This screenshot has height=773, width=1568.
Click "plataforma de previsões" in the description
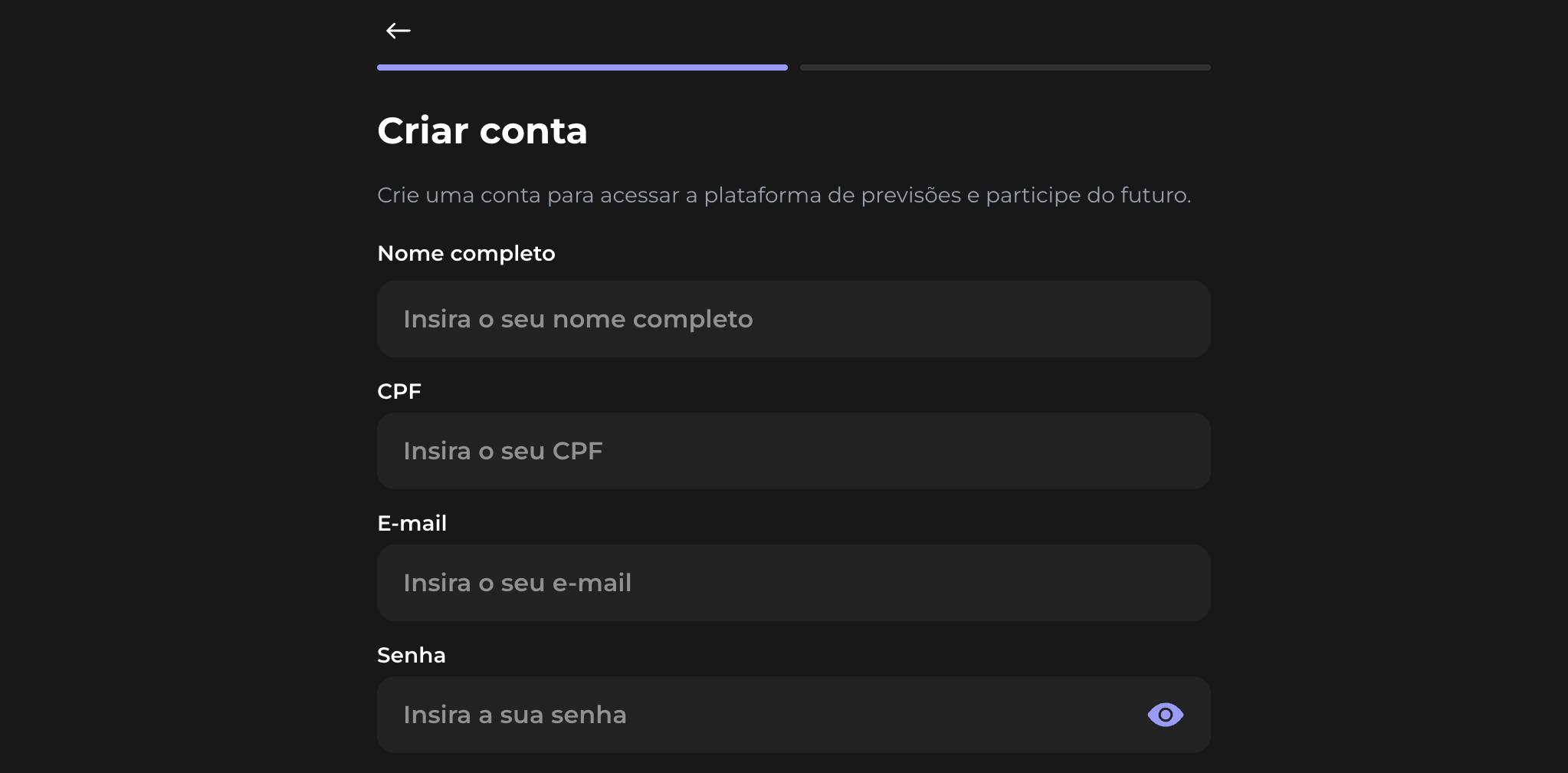point(832,196)
